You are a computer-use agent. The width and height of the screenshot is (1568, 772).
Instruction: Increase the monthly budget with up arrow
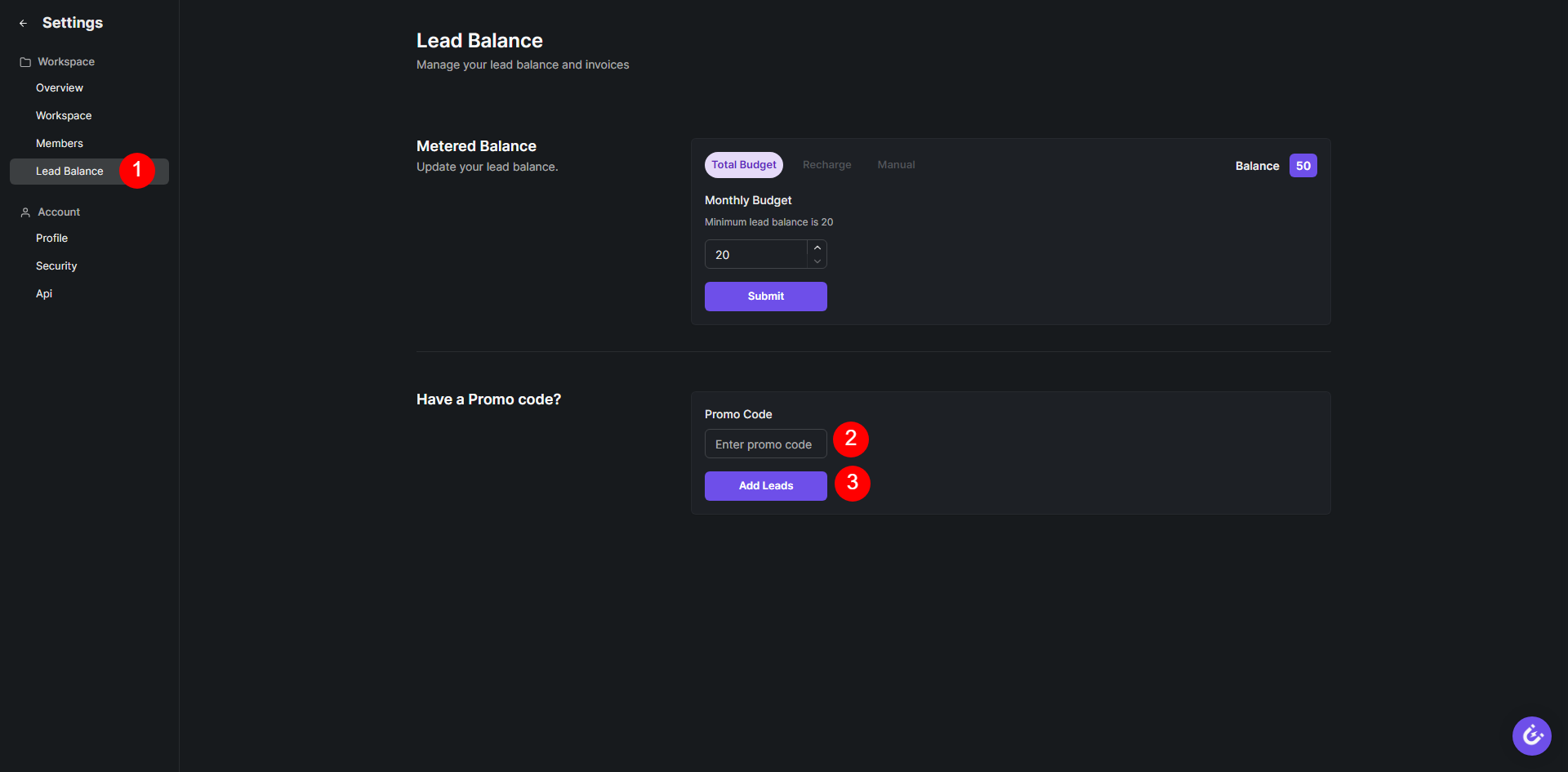coord(817,248)
